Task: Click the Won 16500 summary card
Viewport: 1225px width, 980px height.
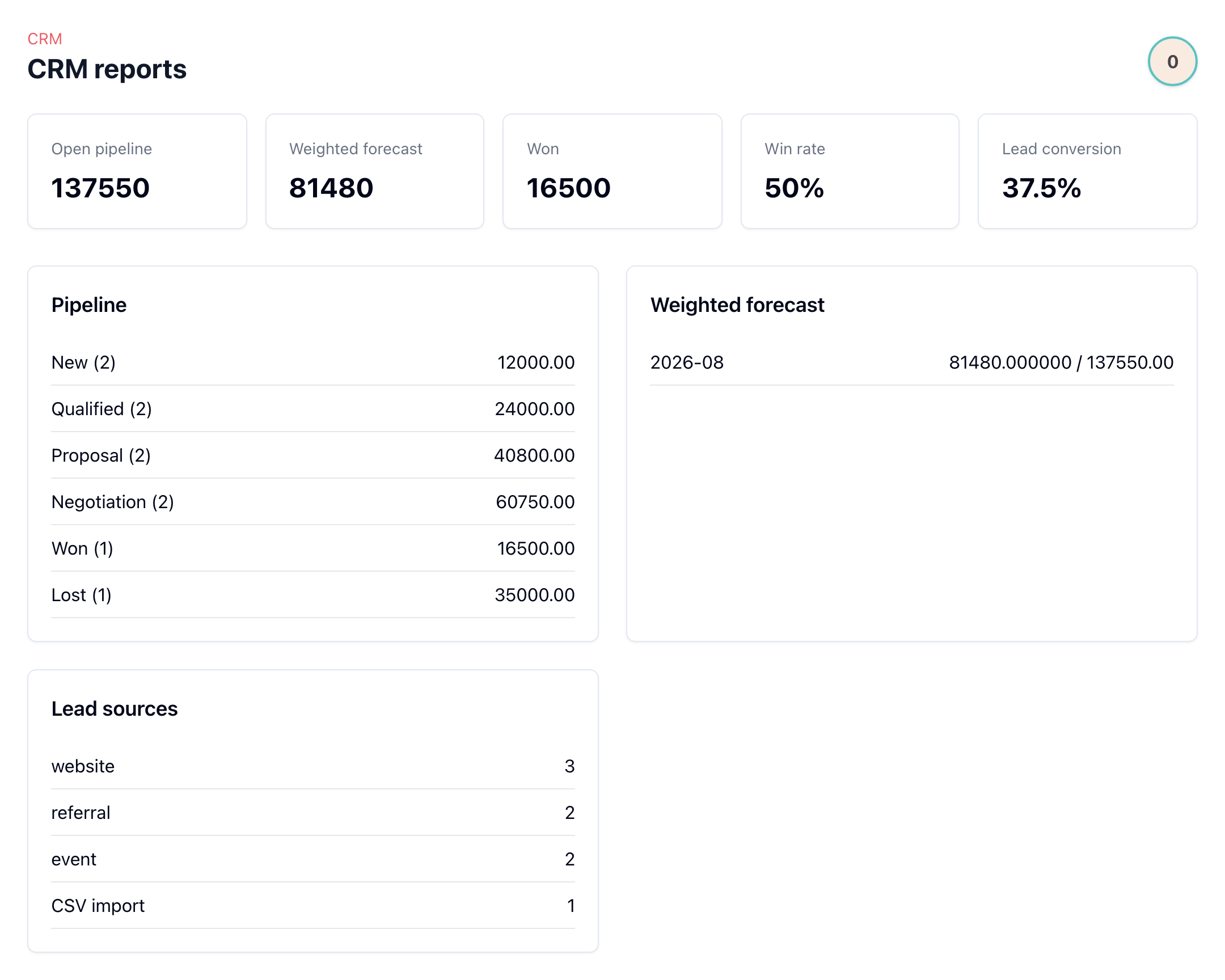Action: (612, 171)
